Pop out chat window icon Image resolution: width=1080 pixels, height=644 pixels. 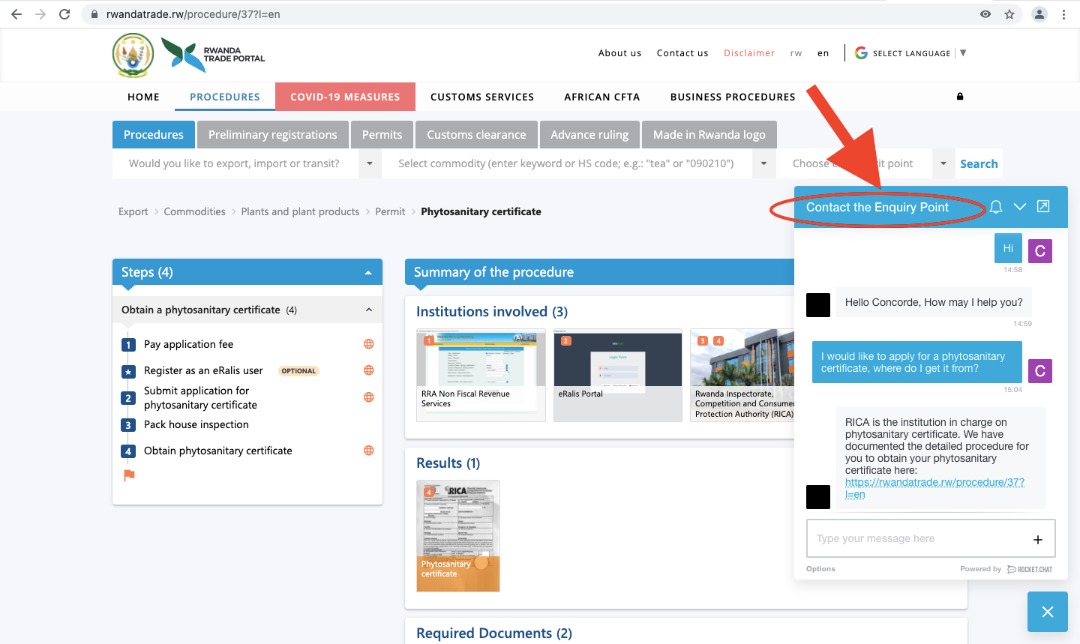pos(1043,207)
